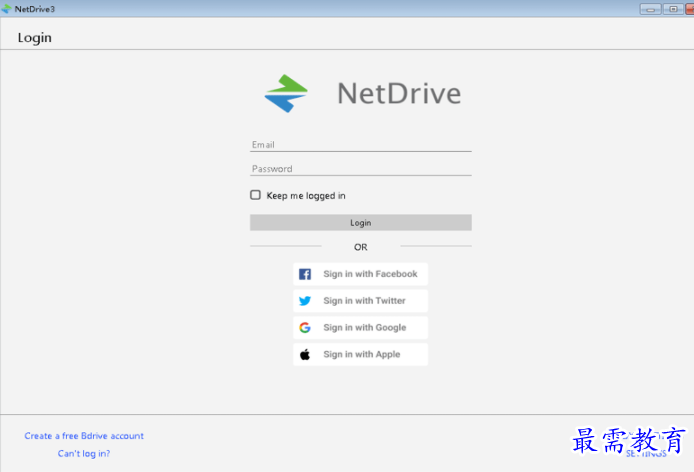Click the Apple logo icon
694x472 pixels.
(305, 355)
